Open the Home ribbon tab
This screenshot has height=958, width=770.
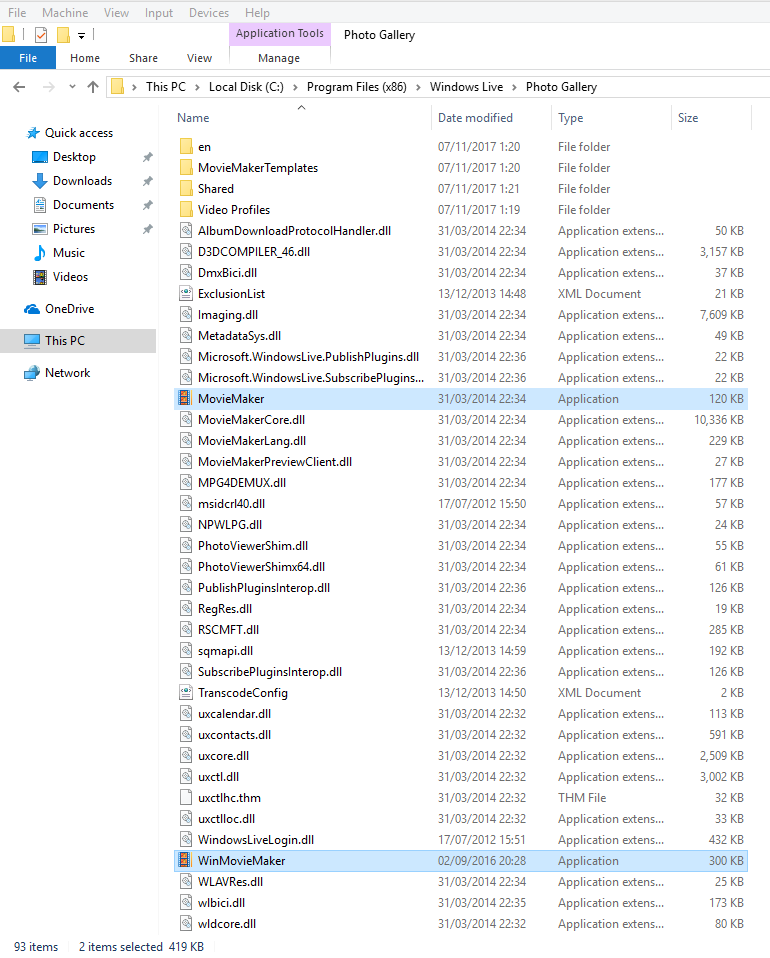(85, 58)
